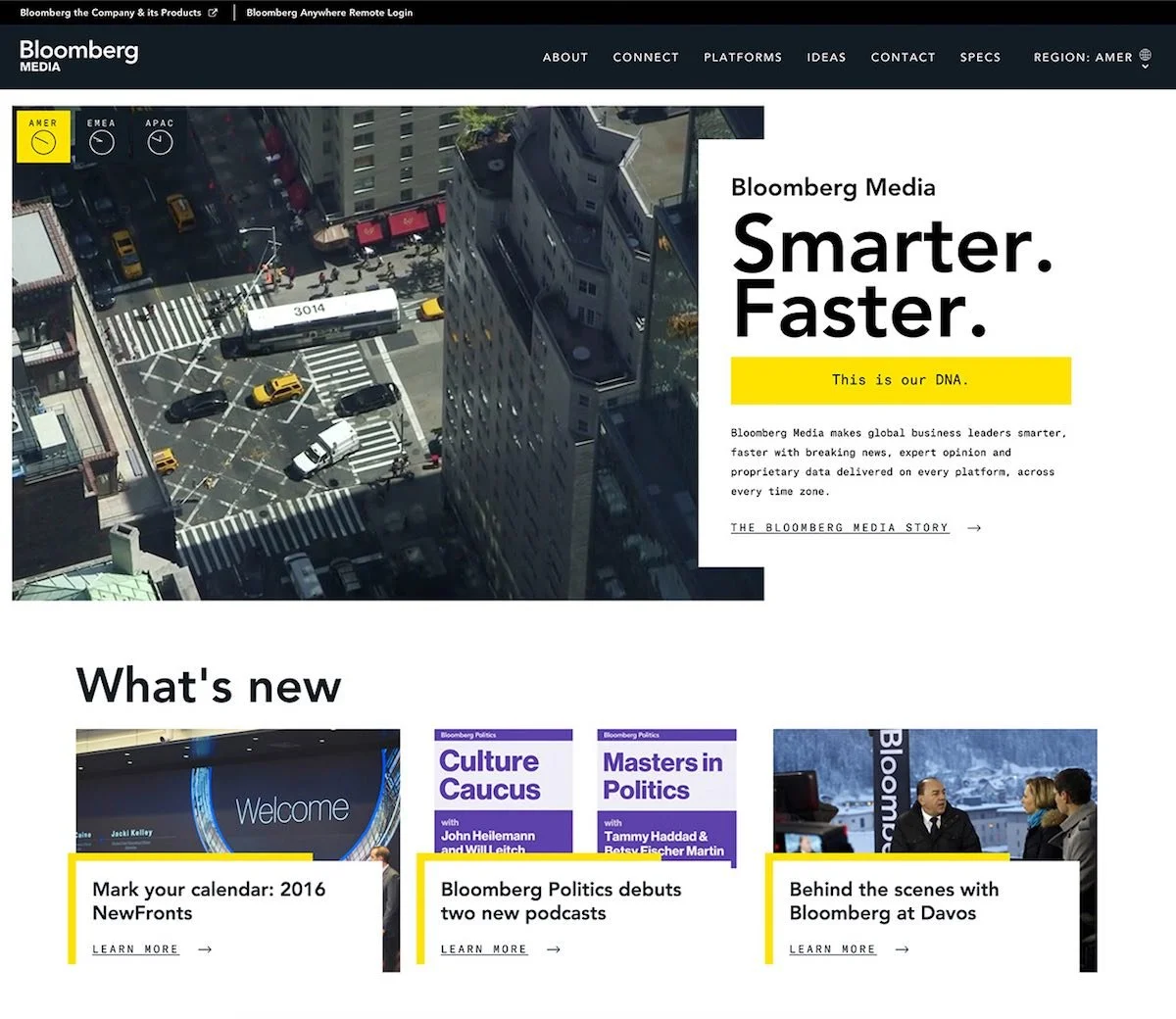Click the external link icon beside Products
Viewport: 1176px width, 1019px height.
tap(213, 13)
